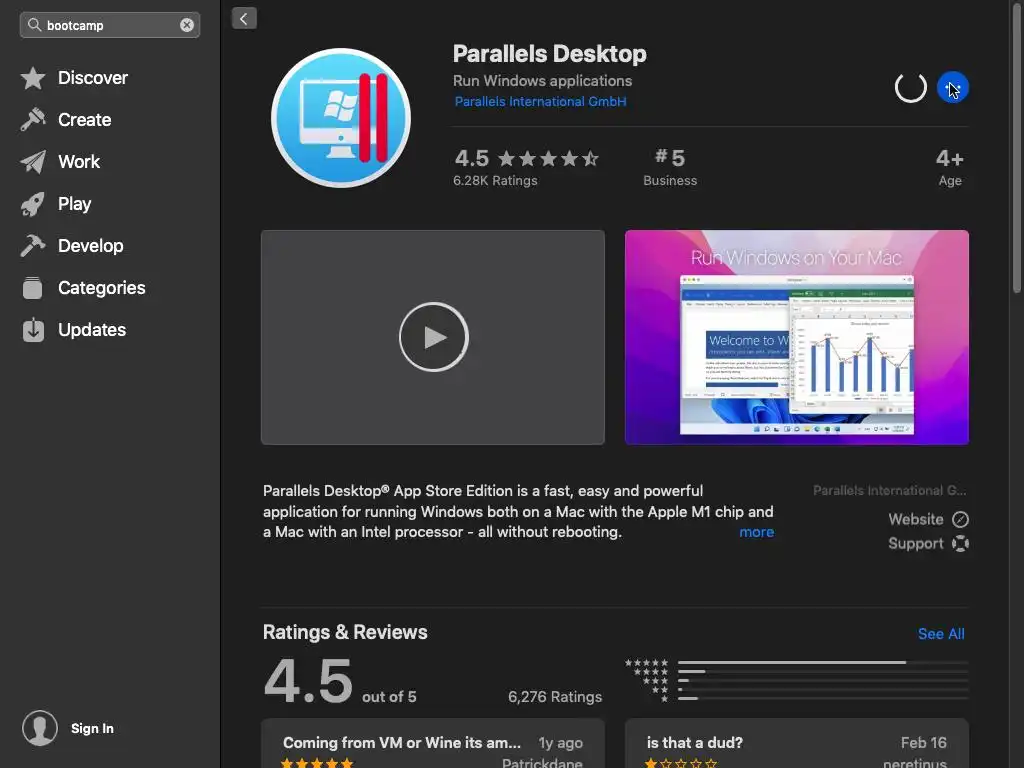This screenshot has width=1024, height=768.
Task: Open the Categories section
Action: [x=101, y=287]
